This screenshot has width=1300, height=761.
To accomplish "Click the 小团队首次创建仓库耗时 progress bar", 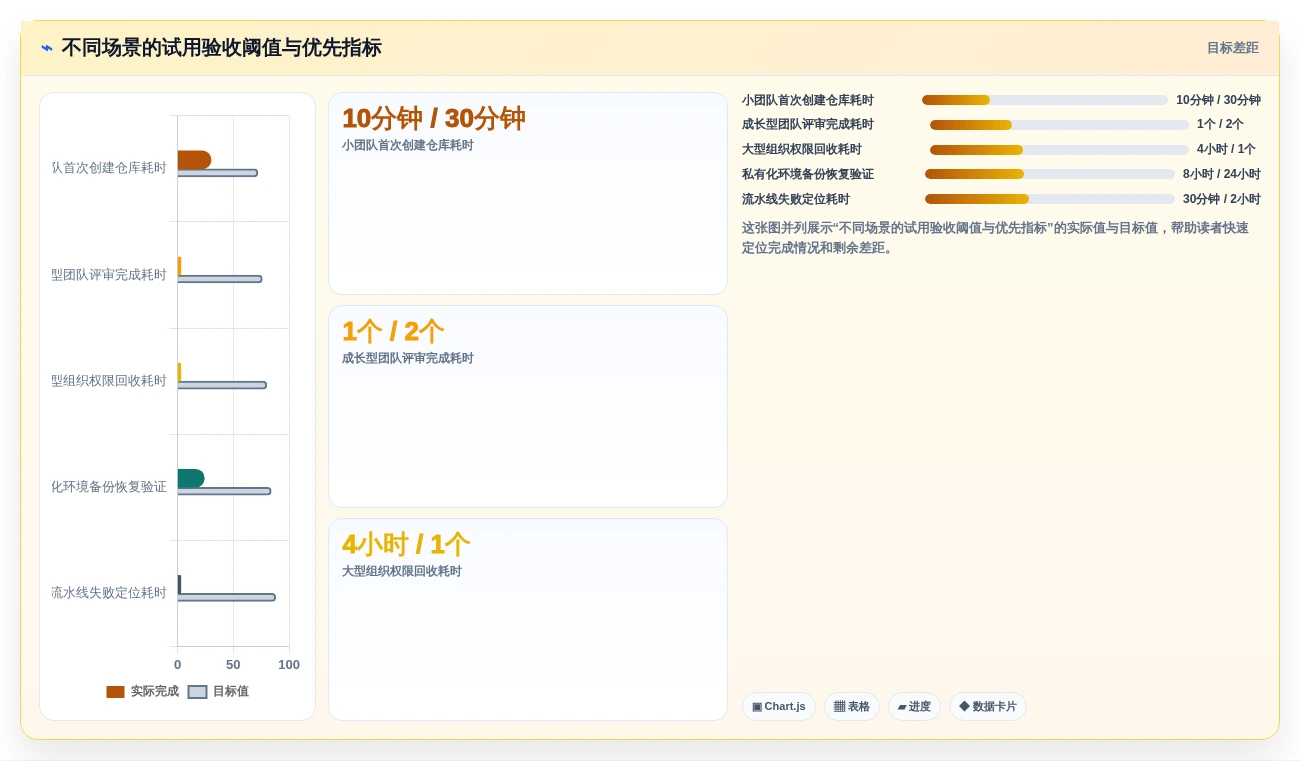I will [x=1045, y=100].
